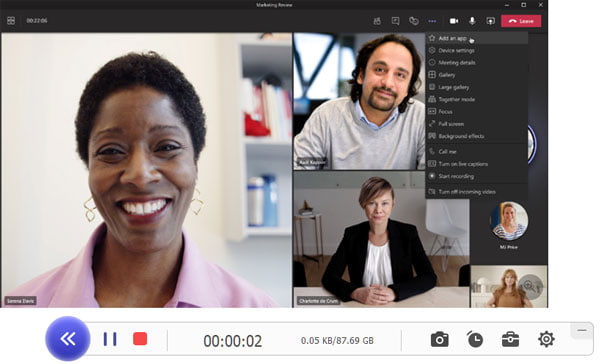600x364 pixels.
Task: Click the reactions icon in toolbar
Action: click(414, 21)
